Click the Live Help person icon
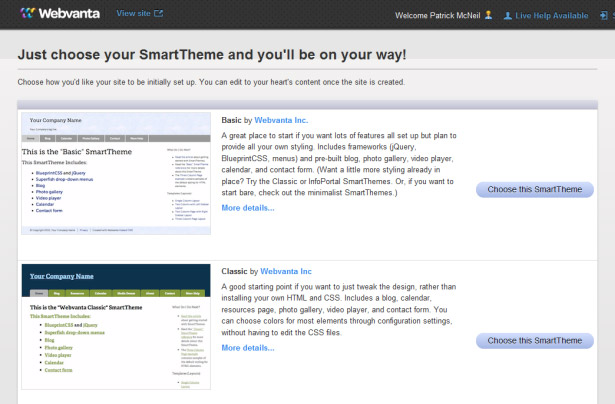615x404 pixels. pos(508,16)
